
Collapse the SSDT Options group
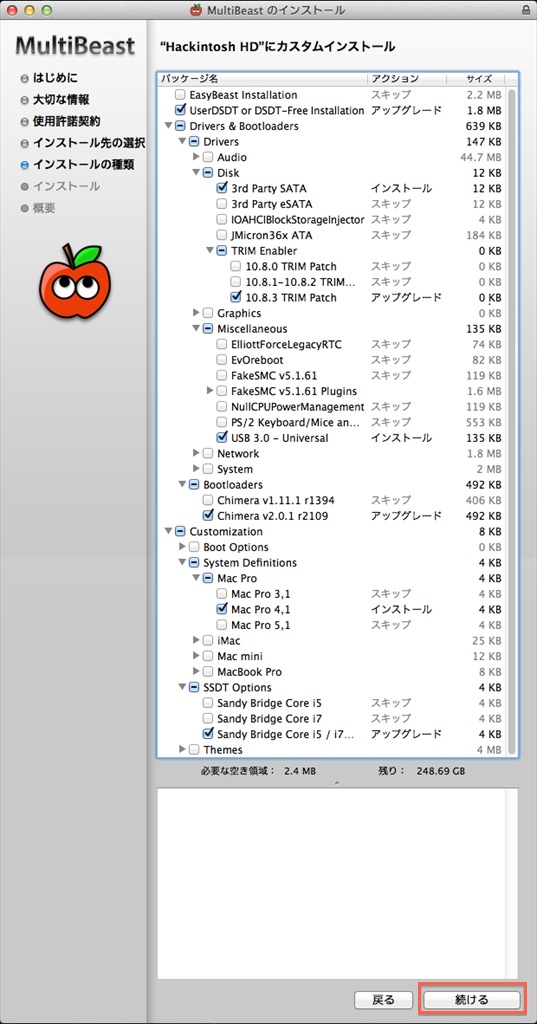[182, 688]
